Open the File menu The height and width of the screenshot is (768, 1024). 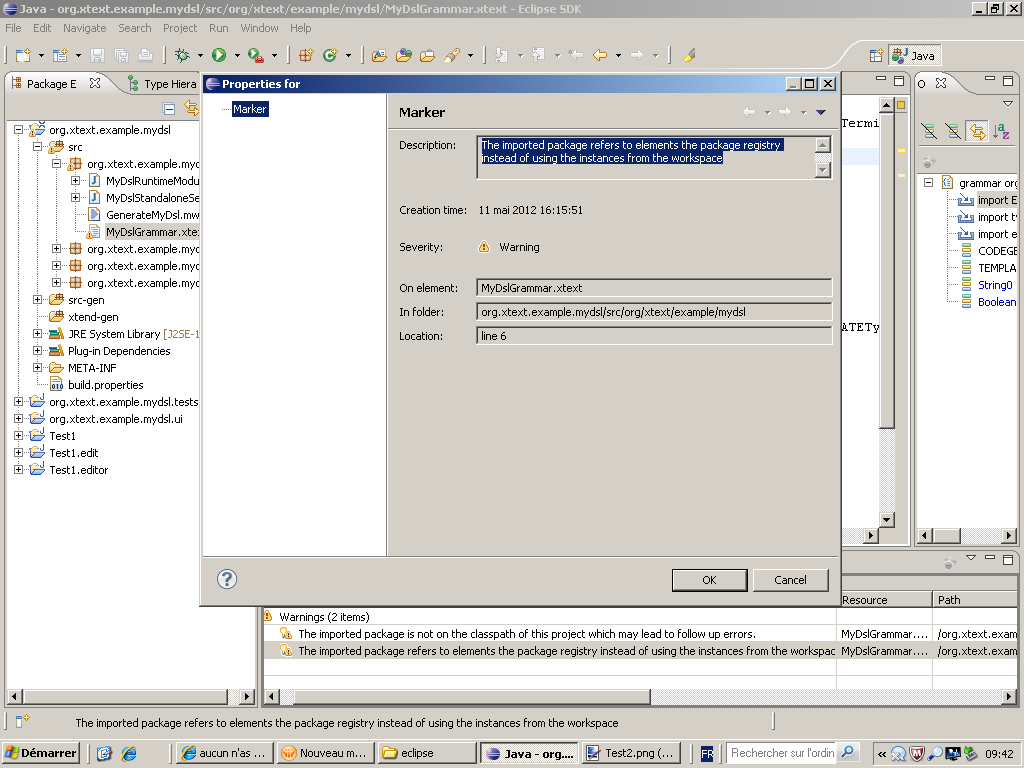[x=13, y=28]
